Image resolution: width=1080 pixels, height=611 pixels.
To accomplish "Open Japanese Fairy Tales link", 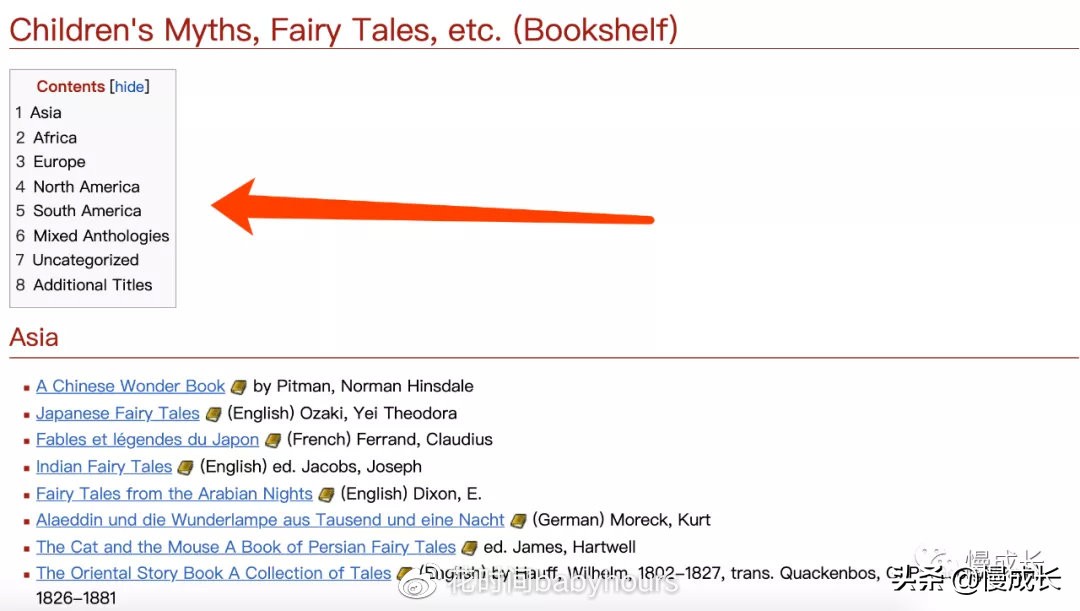I will tap(118, 413).
